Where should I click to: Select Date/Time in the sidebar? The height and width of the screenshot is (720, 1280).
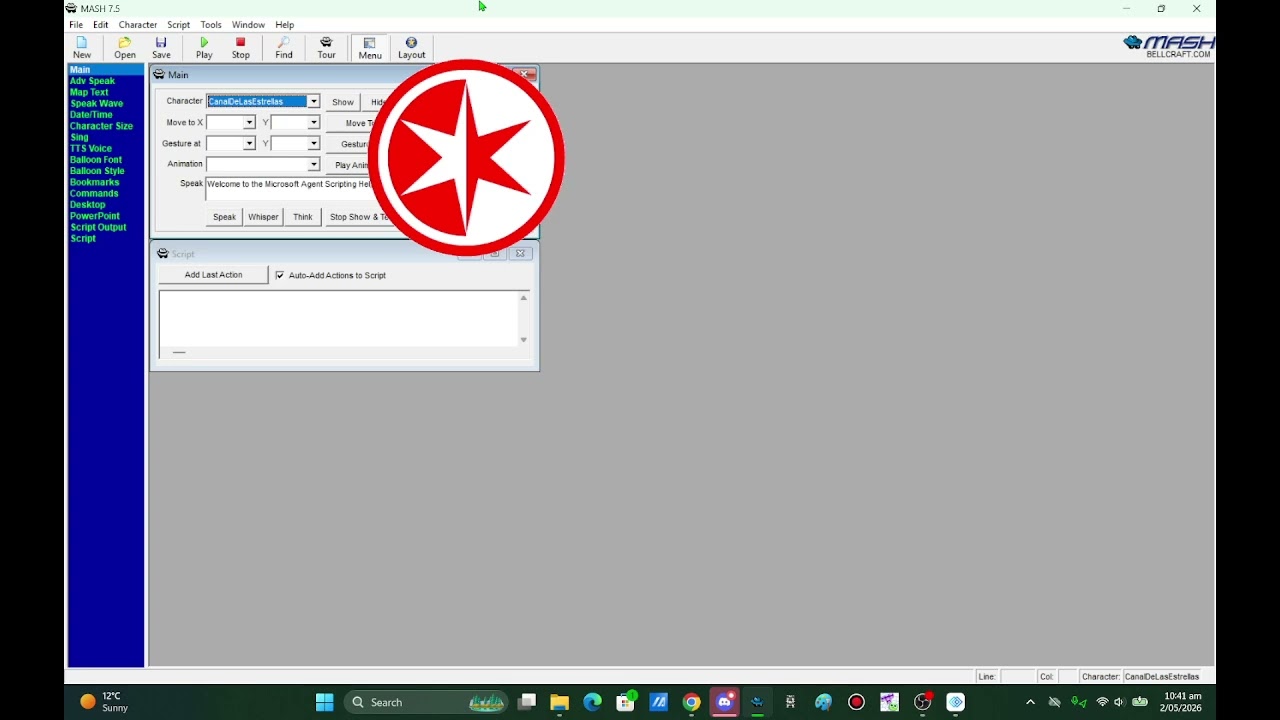coord(91,115)
